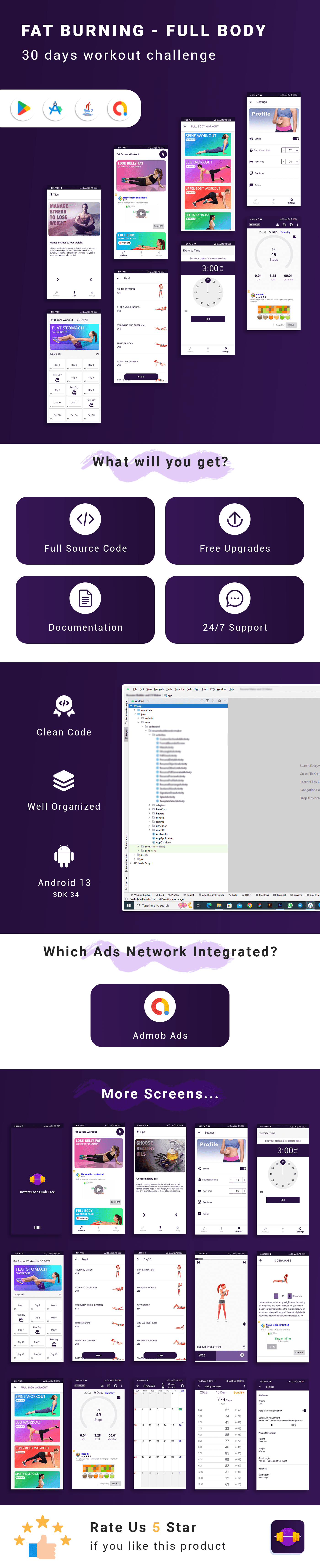Viewport: 320px width, 1568px height.
Task: Tap CLICK HERE on the COBRA POSE screen
Action: coord(299,1353)
